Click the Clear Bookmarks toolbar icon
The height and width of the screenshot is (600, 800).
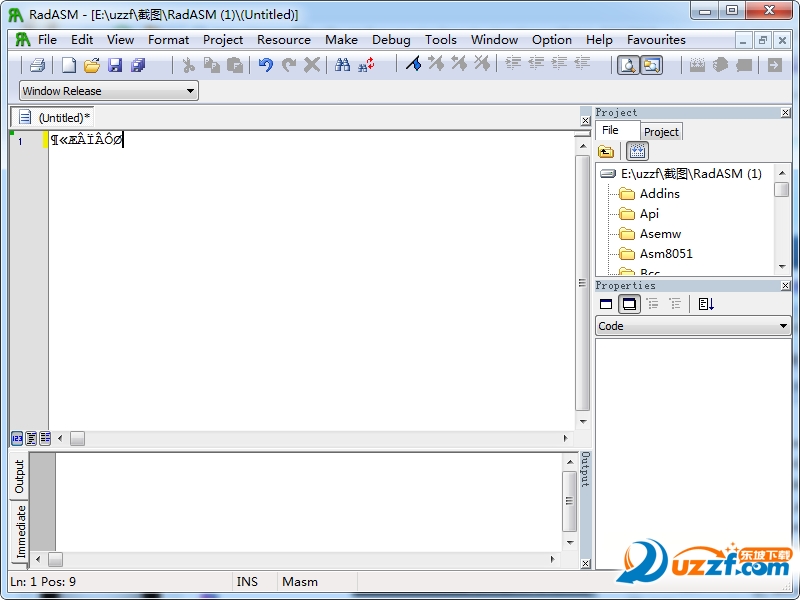pyautogui.click(x=482, y=64)
